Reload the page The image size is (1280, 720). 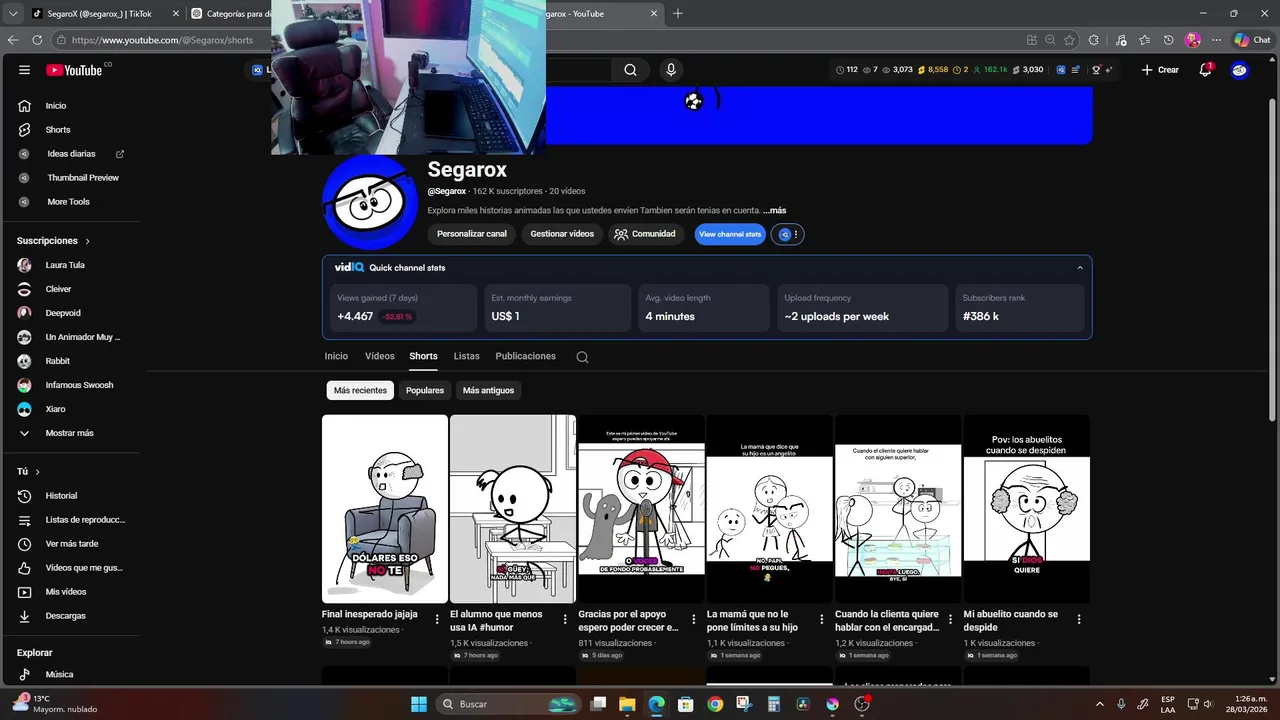[37, 40]
